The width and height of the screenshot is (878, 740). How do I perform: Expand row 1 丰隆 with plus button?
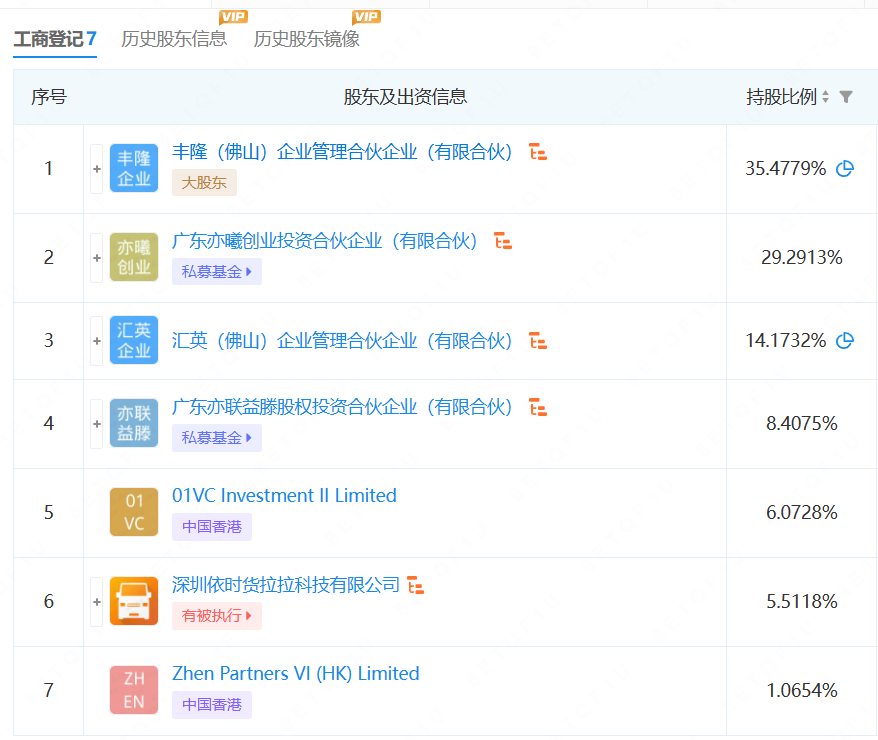pos(97,168)
